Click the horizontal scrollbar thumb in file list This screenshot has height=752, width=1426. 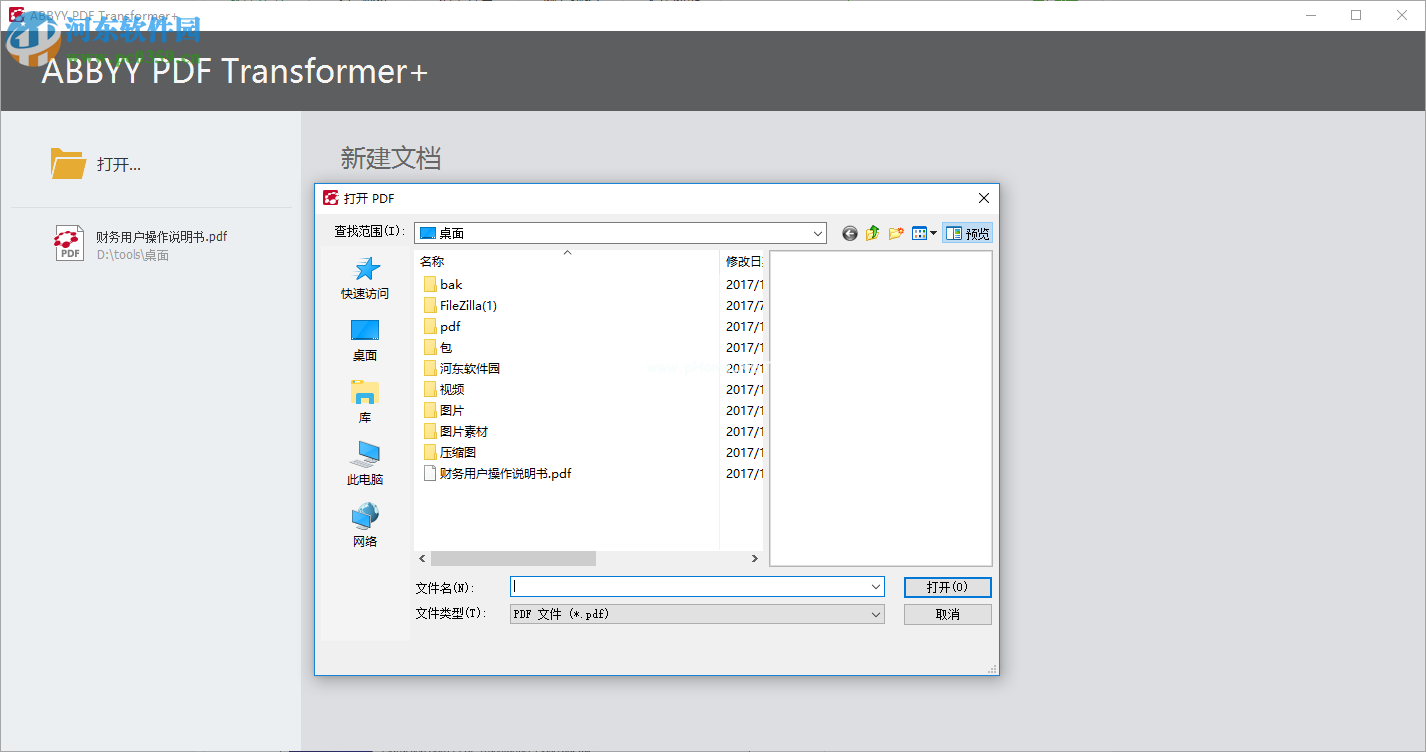point(513,558)
